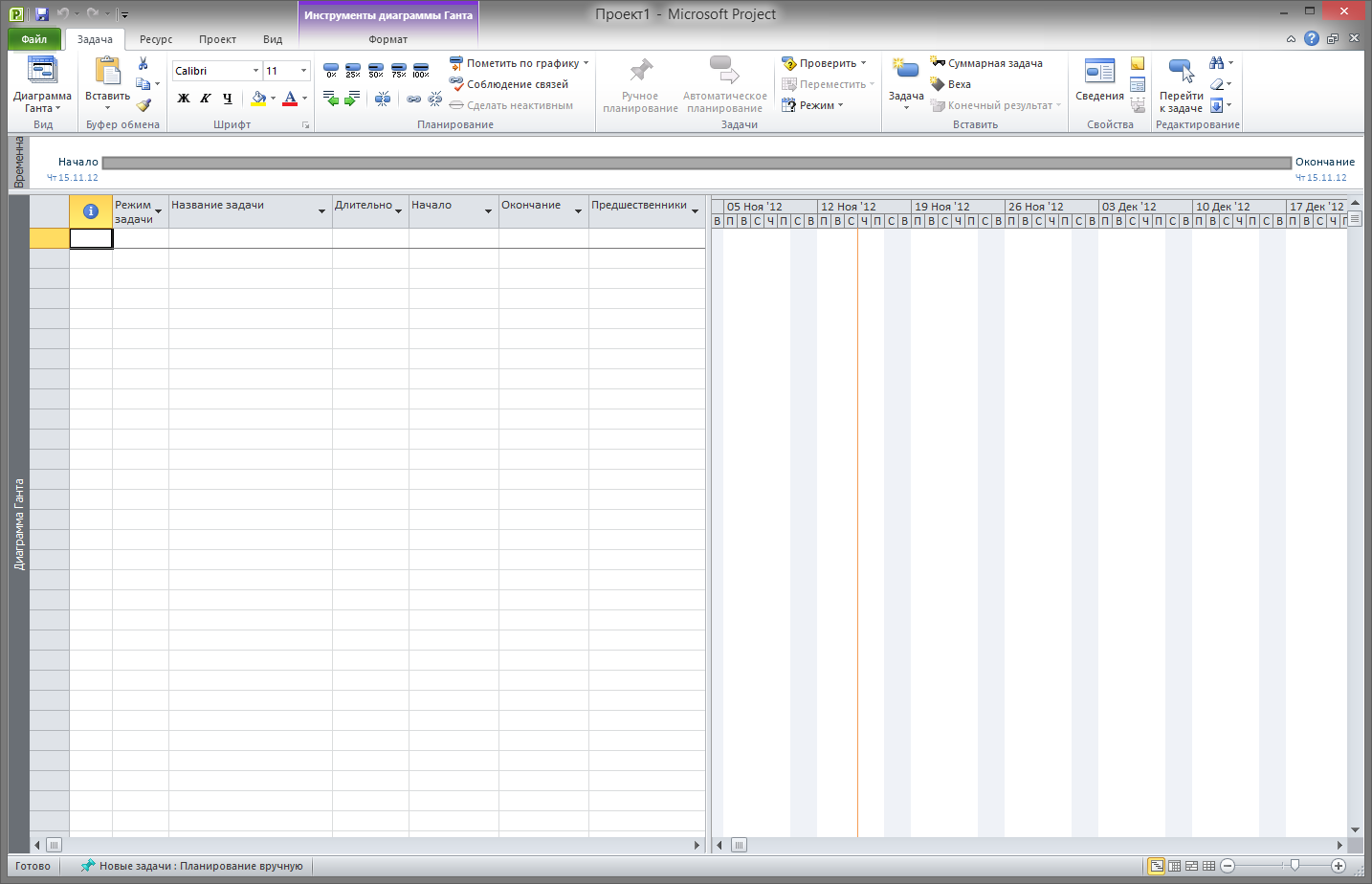Open Шрифт dialog launcher
Screen dimensions: 1372x884
306,125
